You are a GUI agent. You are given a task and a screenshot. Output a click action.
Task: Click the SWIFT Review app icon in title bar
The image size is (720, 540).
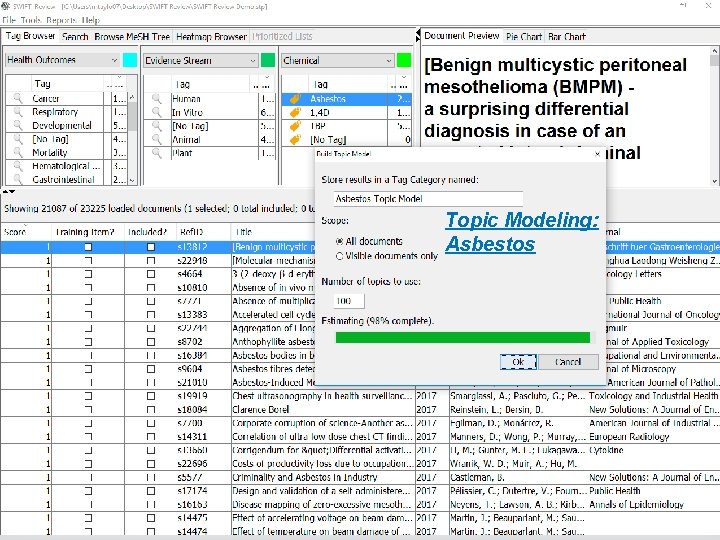coord(6,6)
